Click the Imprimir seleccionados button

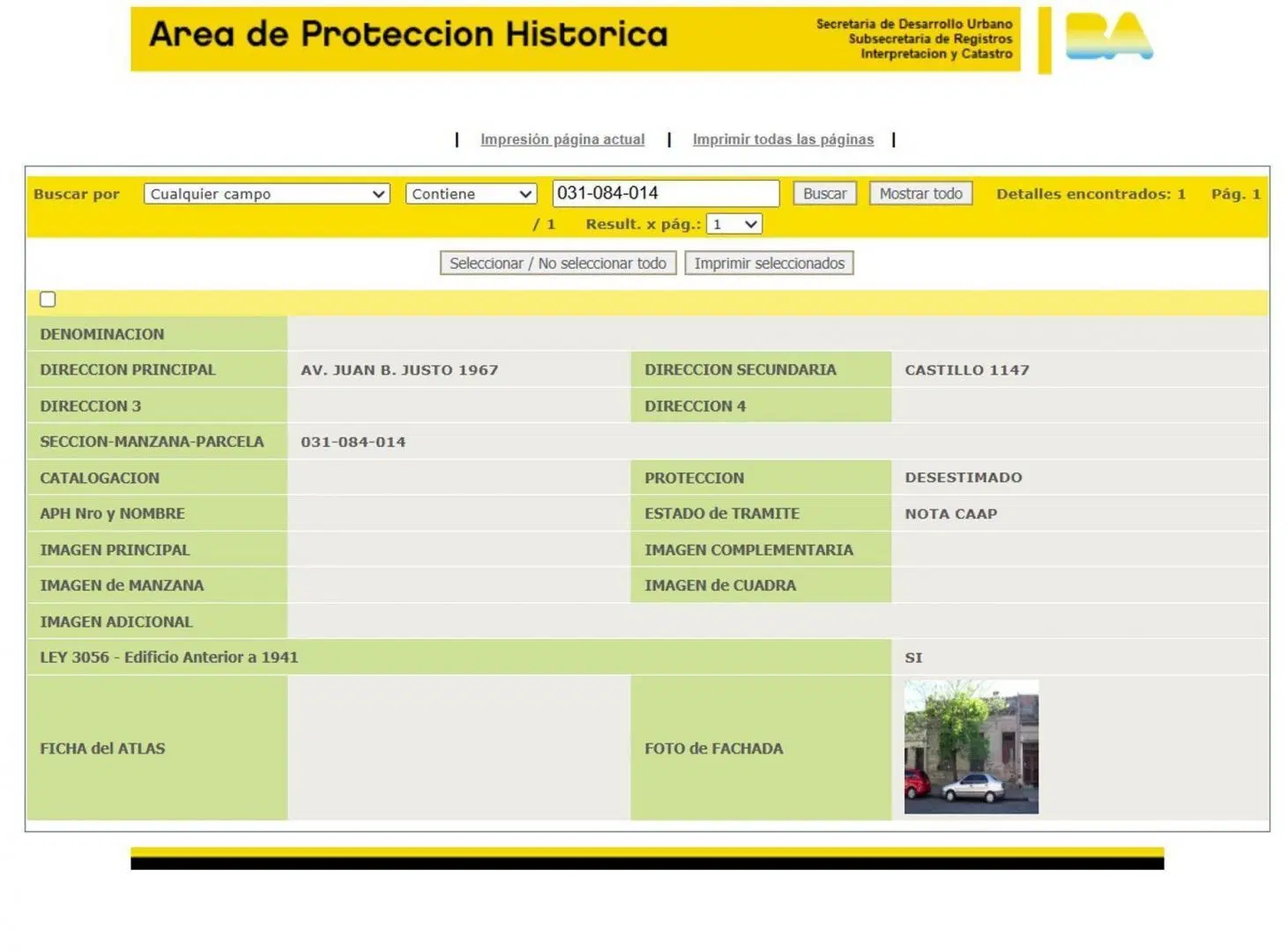point(769,263)
